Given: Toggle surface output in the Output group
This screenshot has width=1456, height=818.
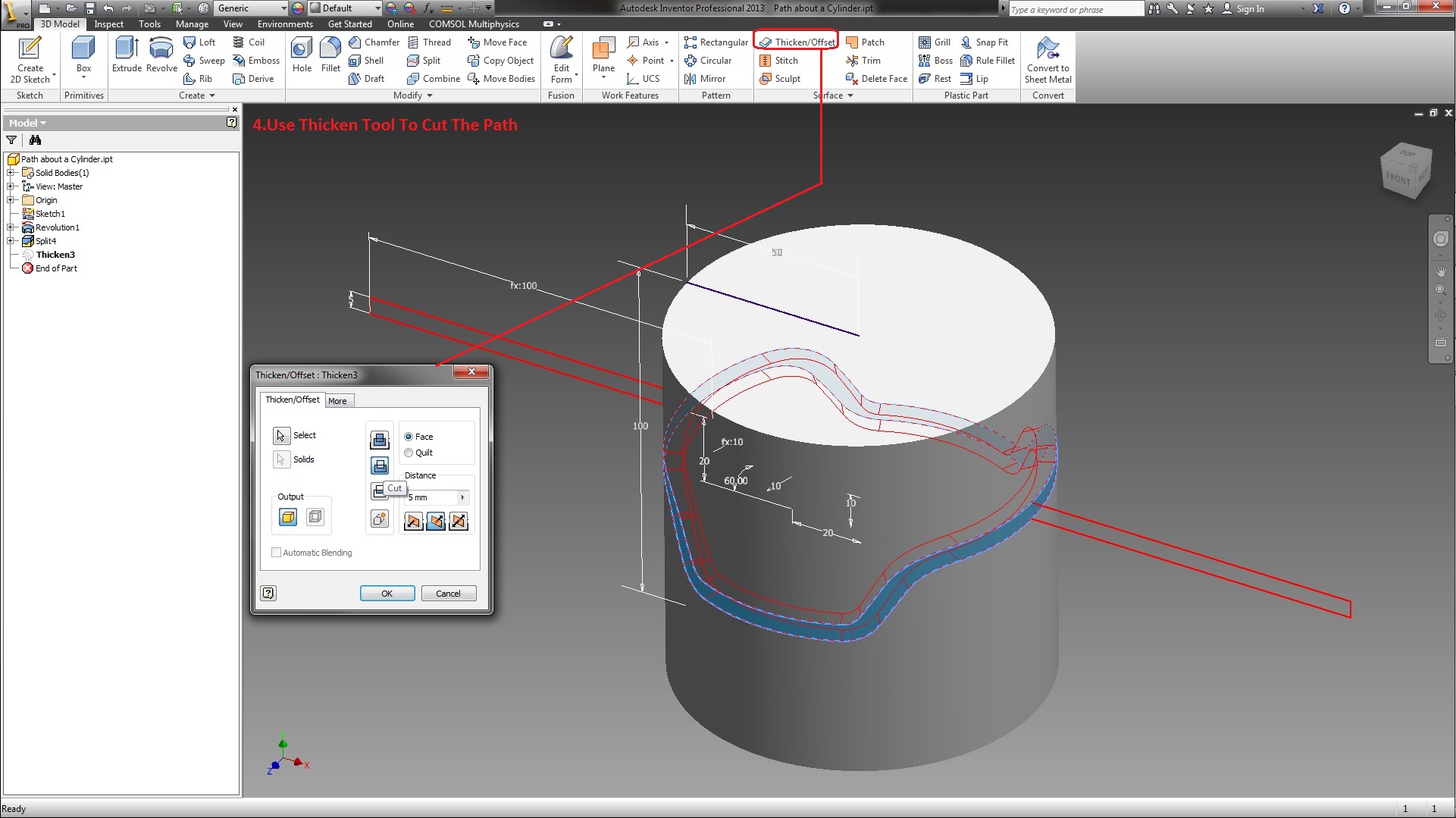Looking at the screenshot, I should click(x=315, y=516).
